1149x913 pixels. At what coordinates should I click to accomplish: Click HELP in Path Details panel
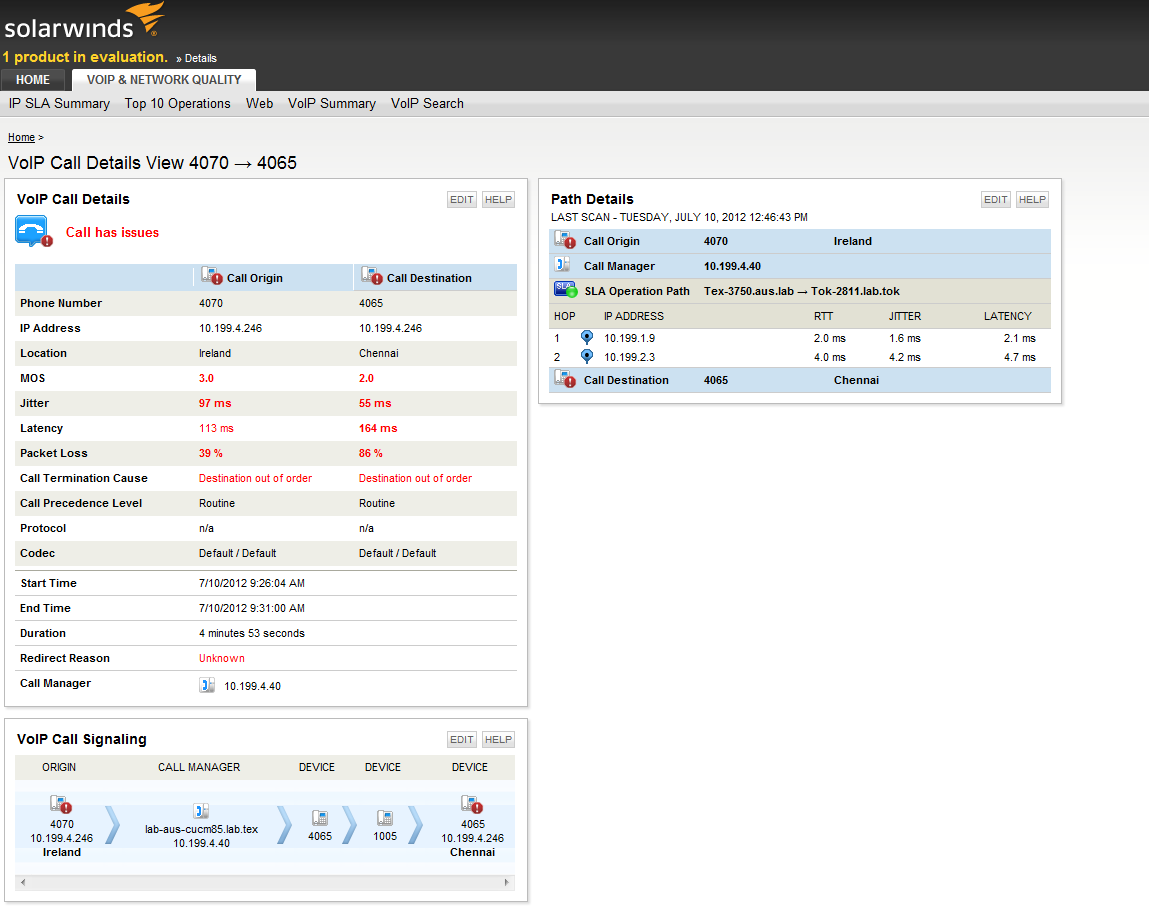click(1032, 199)
